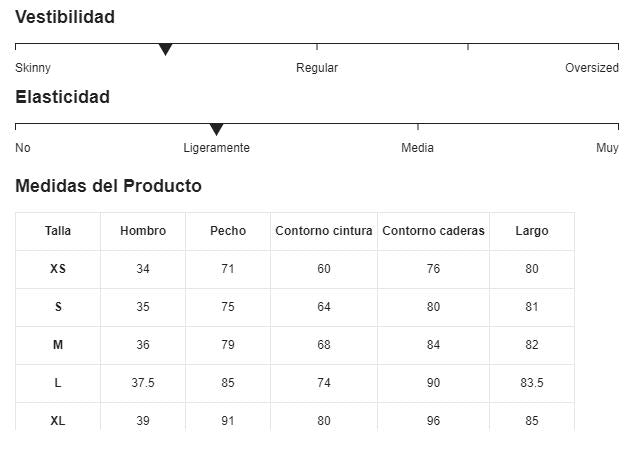Click the Media elasticity label

pyautogui.click(x=417, y=148)
